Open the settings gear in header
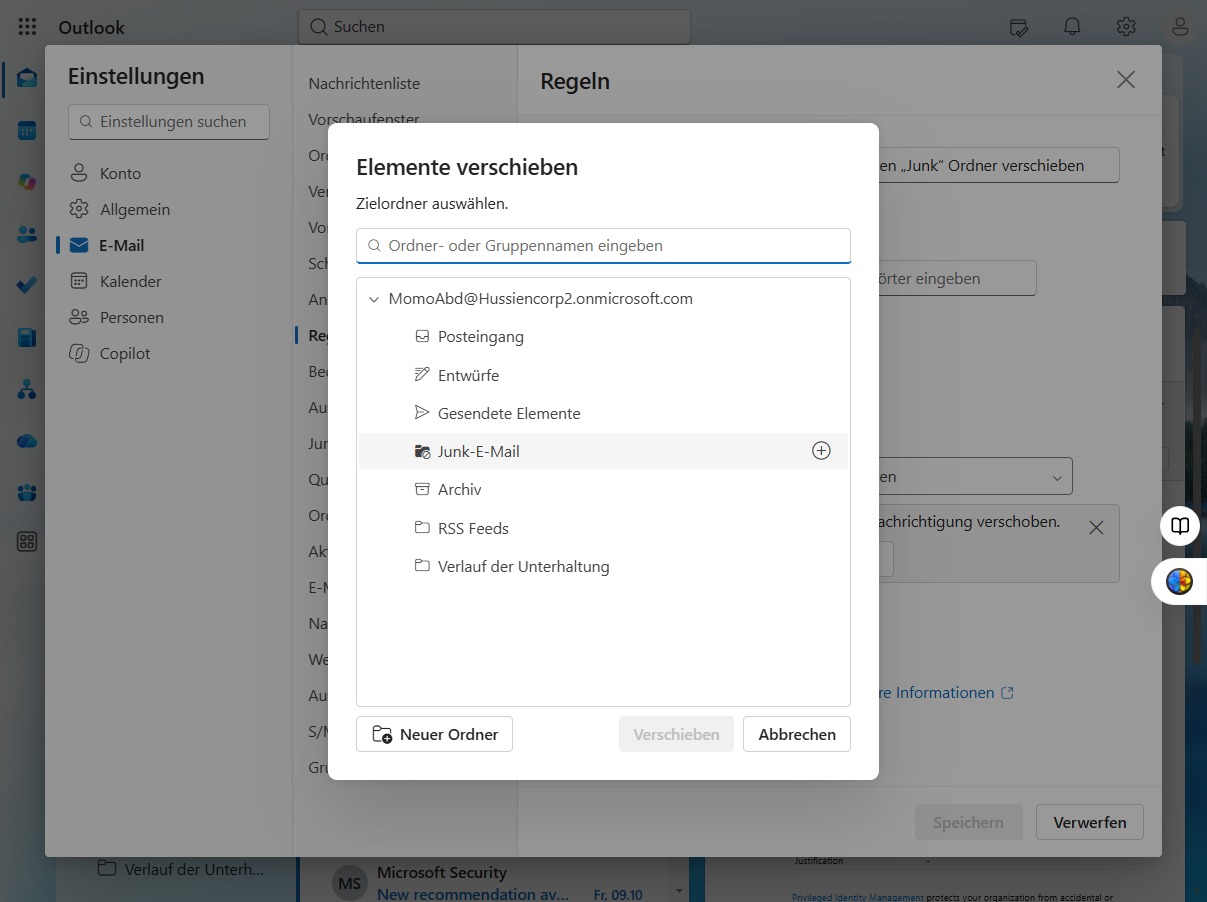 [x=1126, y=27]
